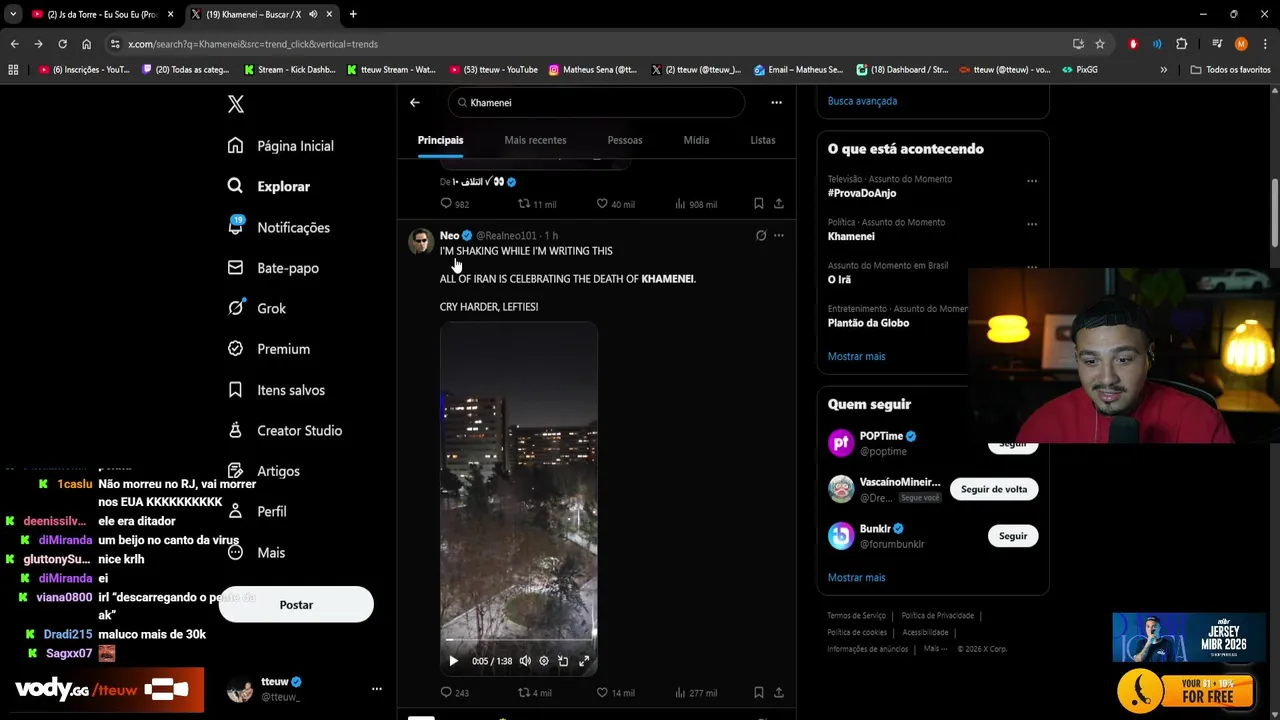
Task: Open Chrome three-dot menu
Action: coord(1263,44)
